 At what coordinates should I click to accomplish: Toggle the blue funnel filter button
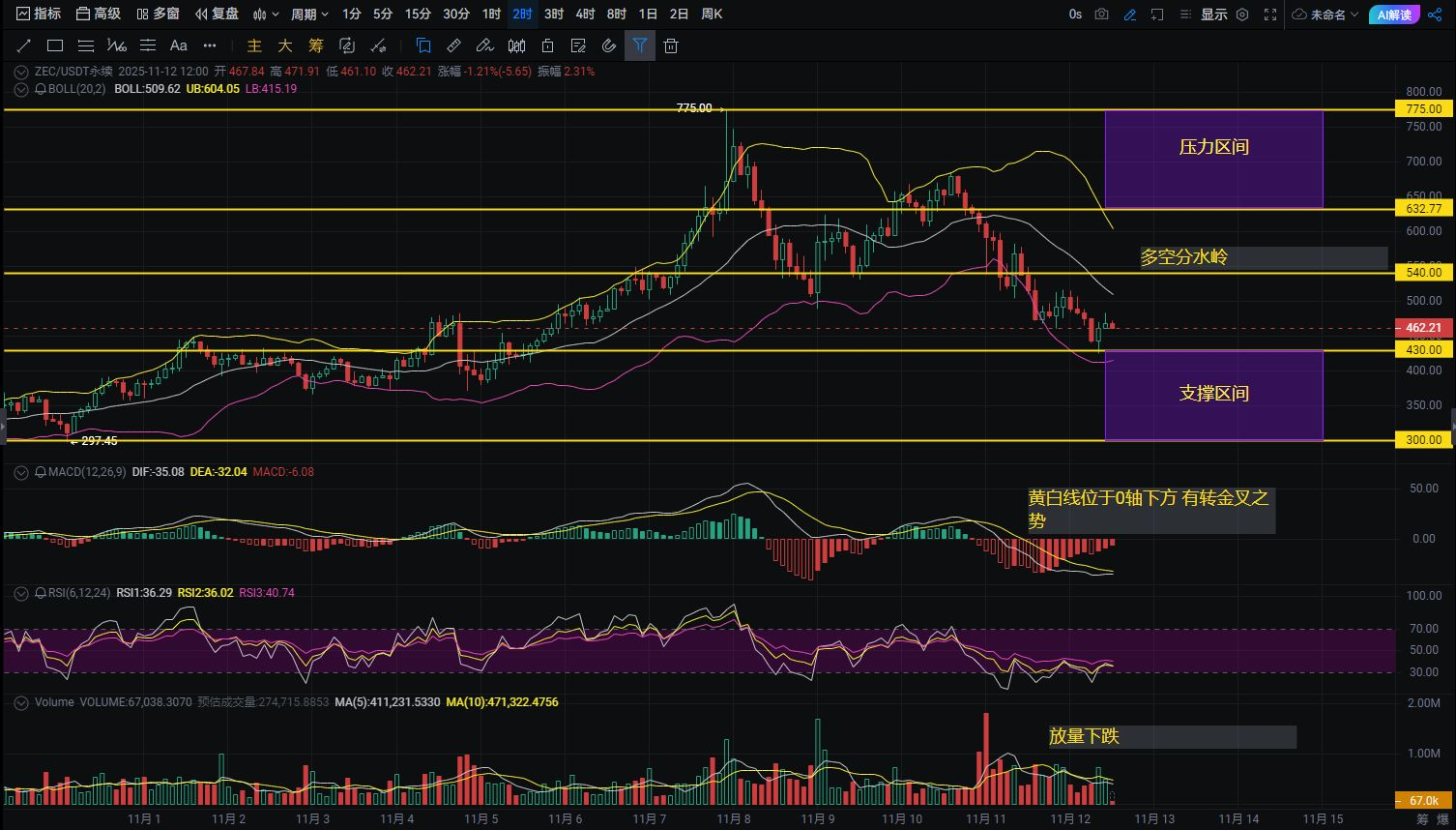click(x=640, y=45)
